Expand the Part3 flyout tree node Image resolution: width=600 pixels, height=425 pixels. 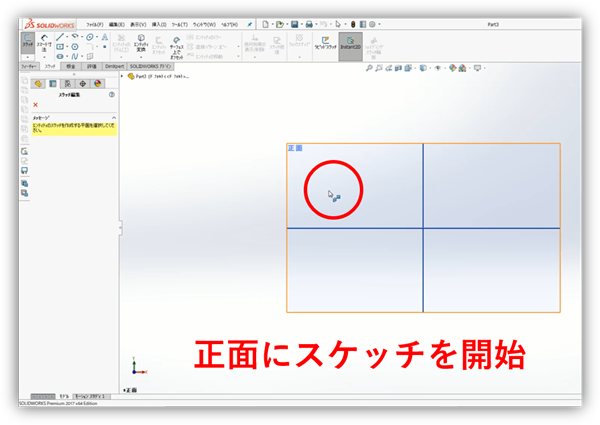(122, 77)
